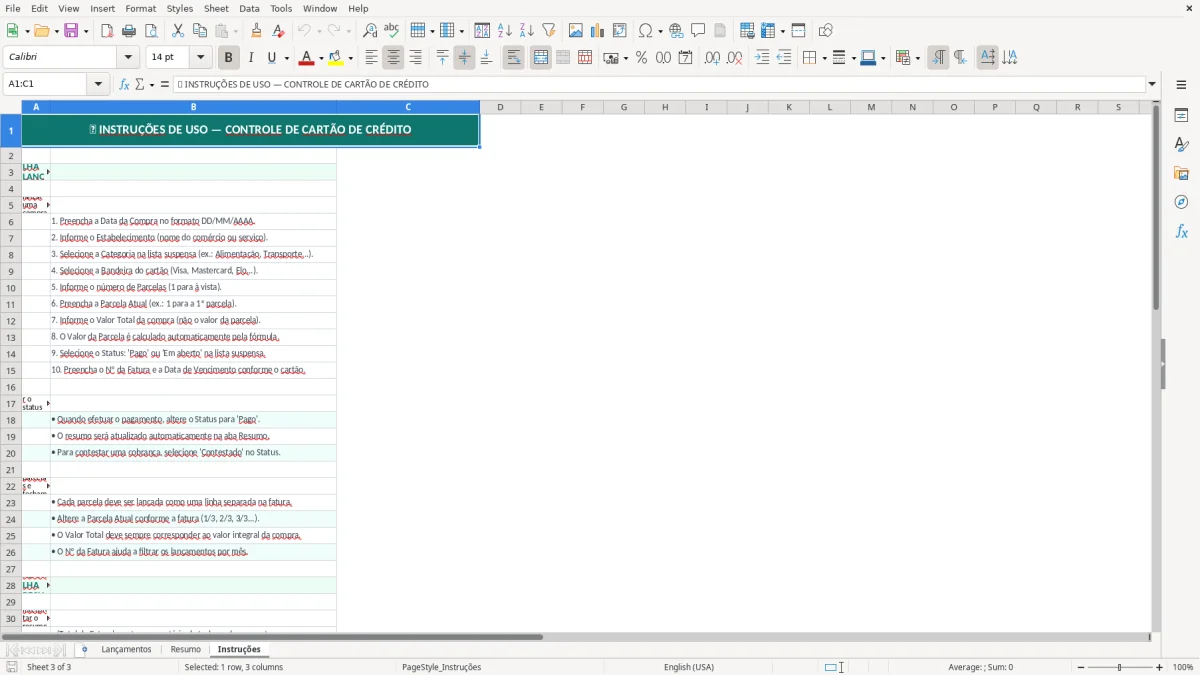1200x675 pixels.
Task: Add a decimal place
Action: click(712, 58)
